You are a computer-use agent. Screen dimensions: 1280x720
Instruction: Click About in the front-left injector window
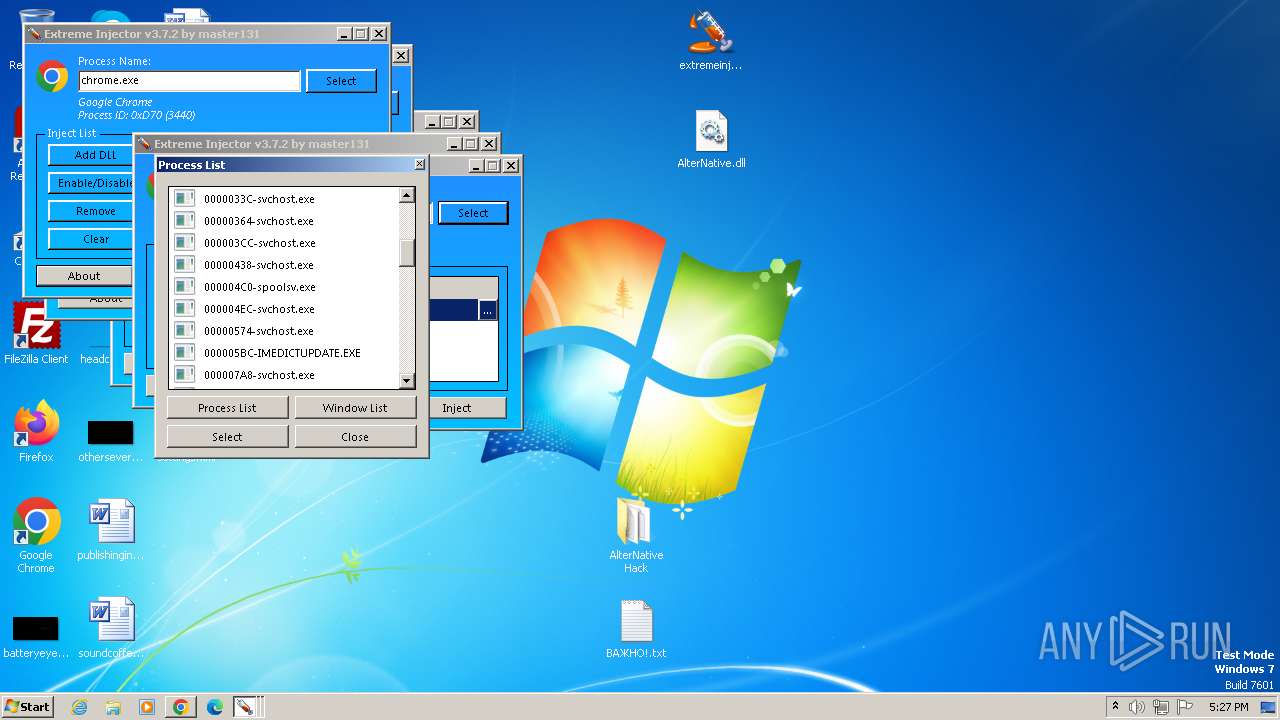[x=84, y=276]
